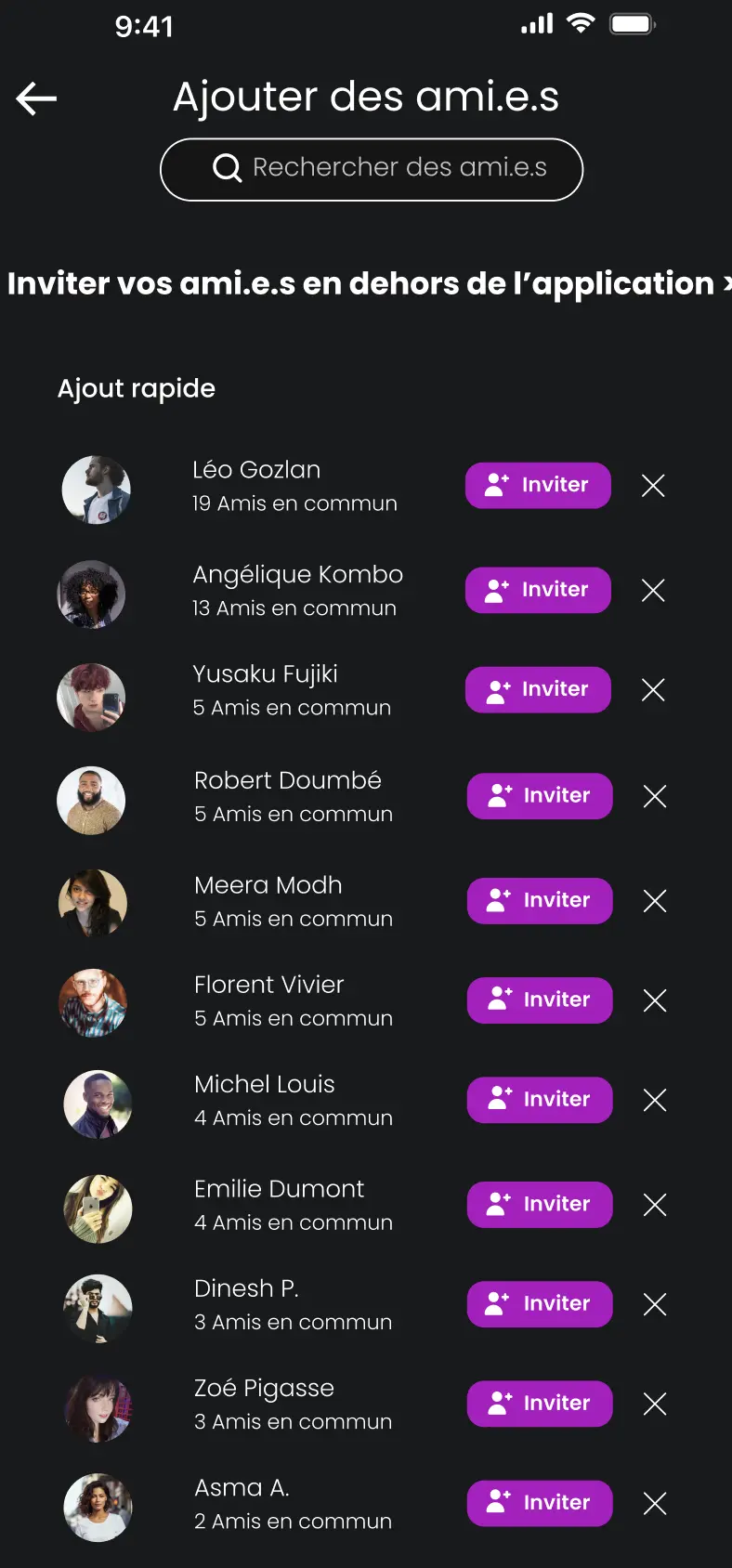Remove the Meera Modh suggestion
Image resolution: width=732 pixels, height=1568 pixels.
pos(655,901)
